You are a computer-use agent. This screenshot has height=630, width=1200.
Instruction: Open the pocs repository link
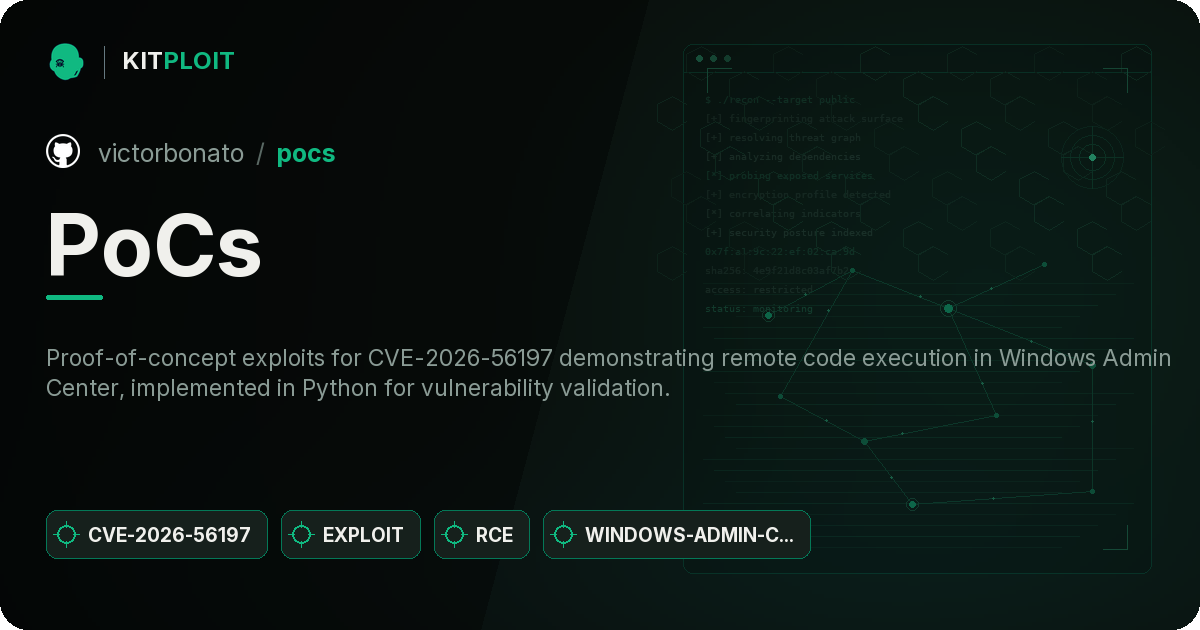tap(306, 153)
